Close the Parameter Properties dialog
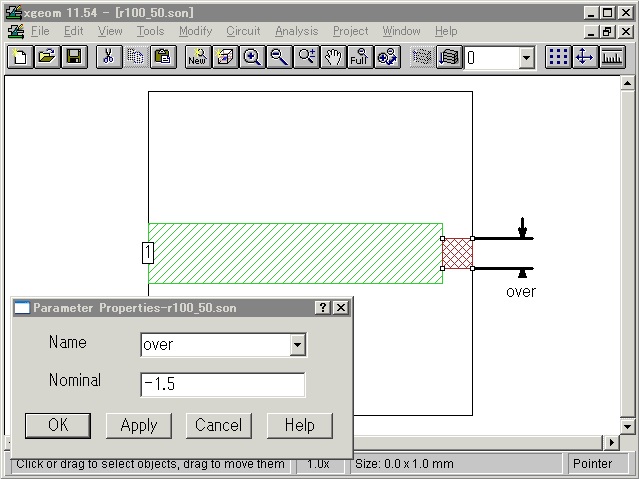The height and width of the screenshot is (479, 639). click(341, 307)
